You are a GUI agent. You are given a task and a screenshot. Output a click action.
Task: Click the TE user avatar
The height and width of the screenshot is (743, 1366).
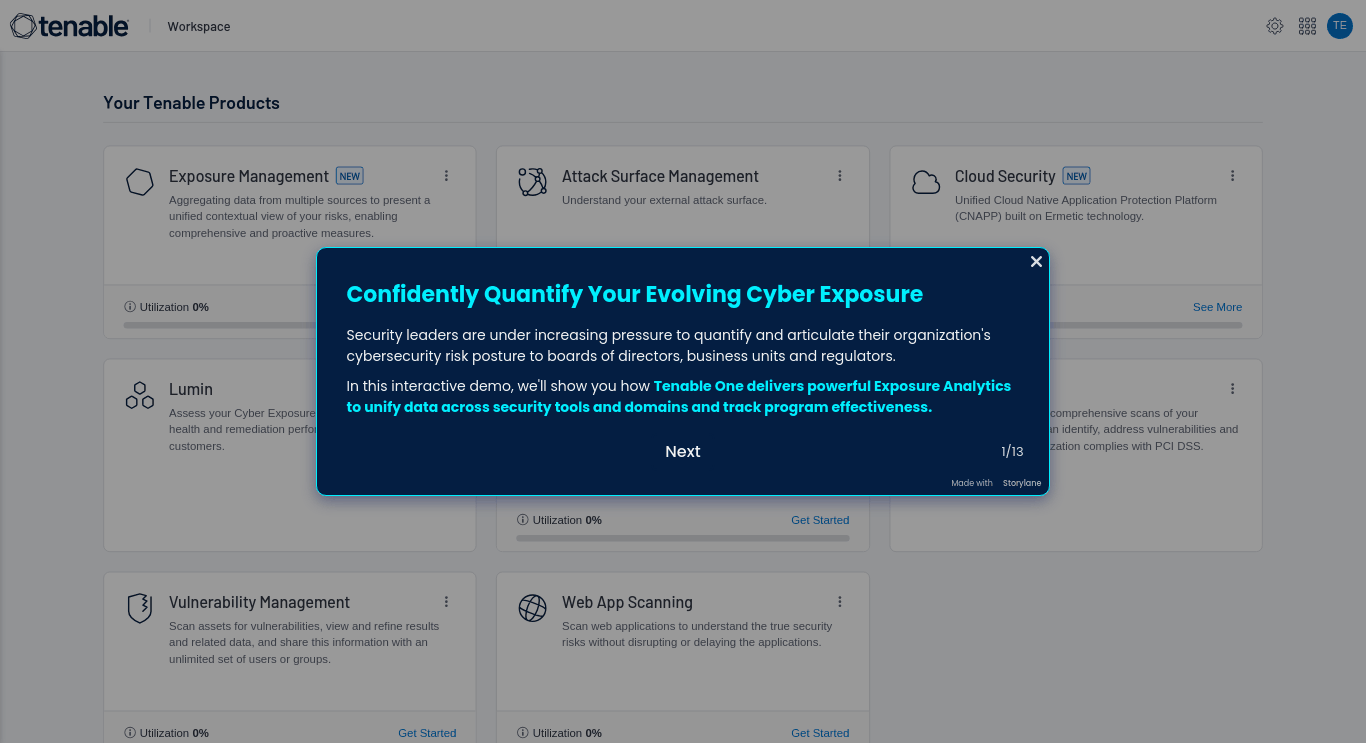pos(1340,26)
